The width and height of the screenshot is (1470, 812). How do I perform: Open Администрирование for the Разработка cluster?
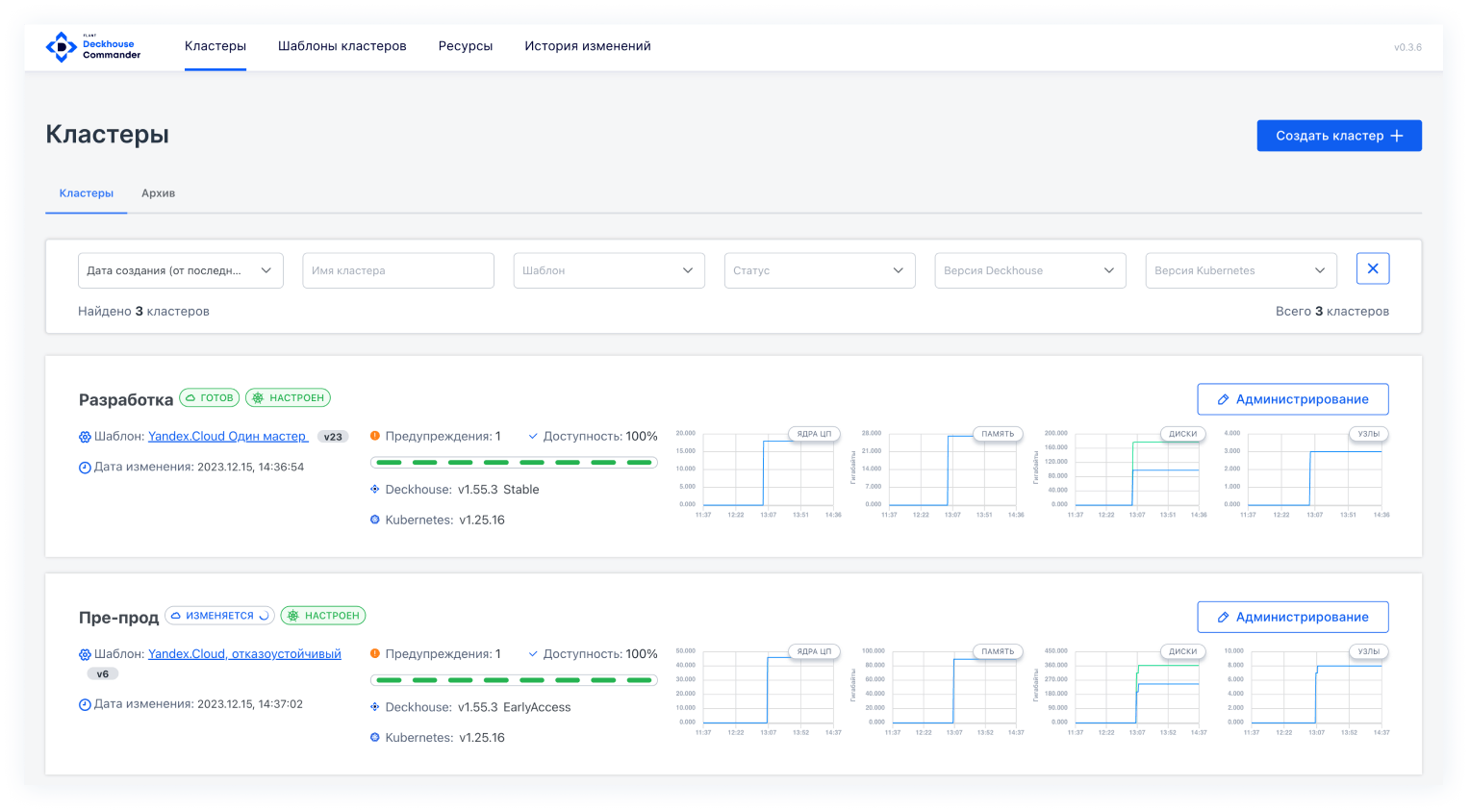click(x=1293, y=399)
